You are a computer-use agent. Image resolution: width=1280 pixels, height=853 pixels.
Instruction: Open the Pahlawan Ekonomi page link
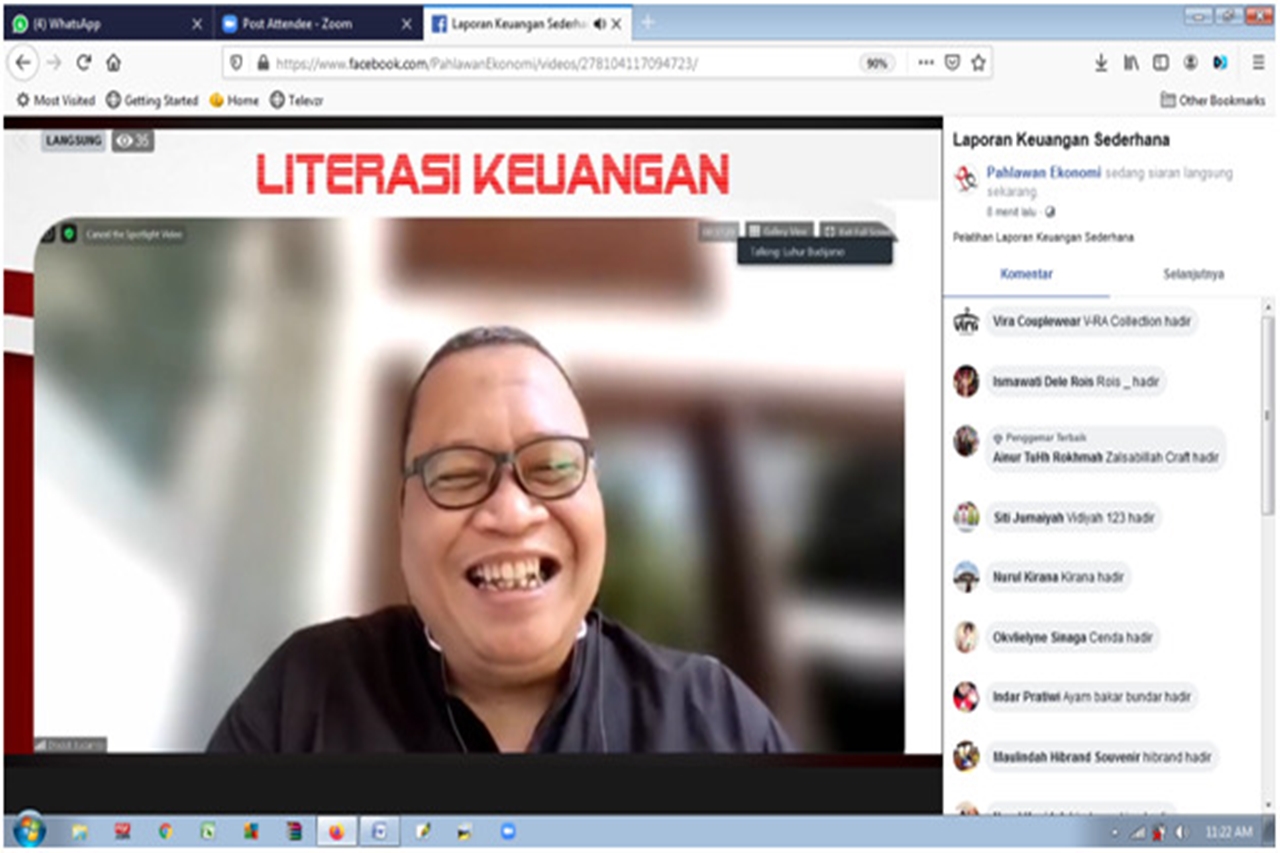tap(1044, 172)
